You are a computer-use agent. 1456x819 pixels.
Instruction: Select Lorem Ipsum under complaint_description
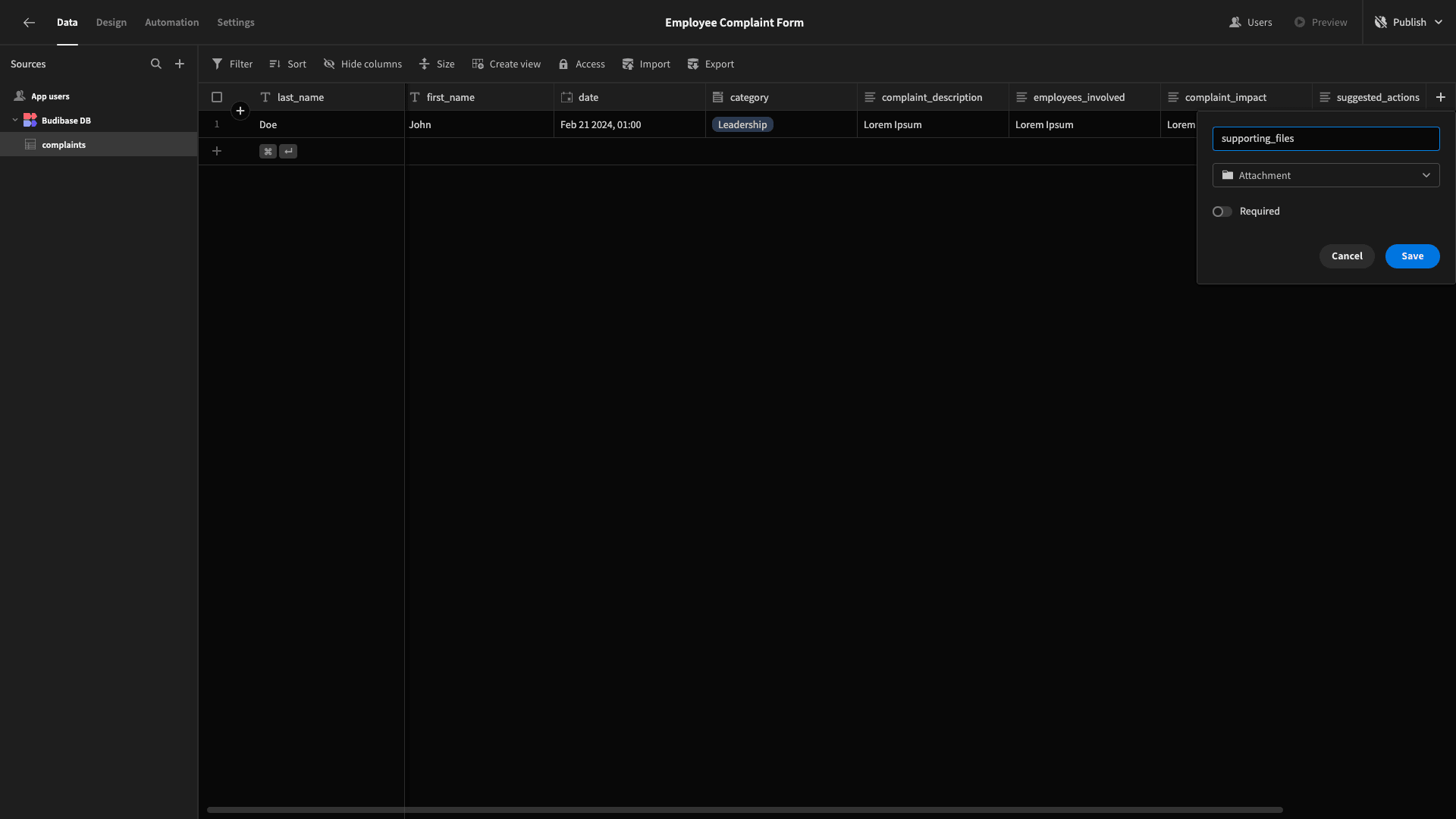933,124
